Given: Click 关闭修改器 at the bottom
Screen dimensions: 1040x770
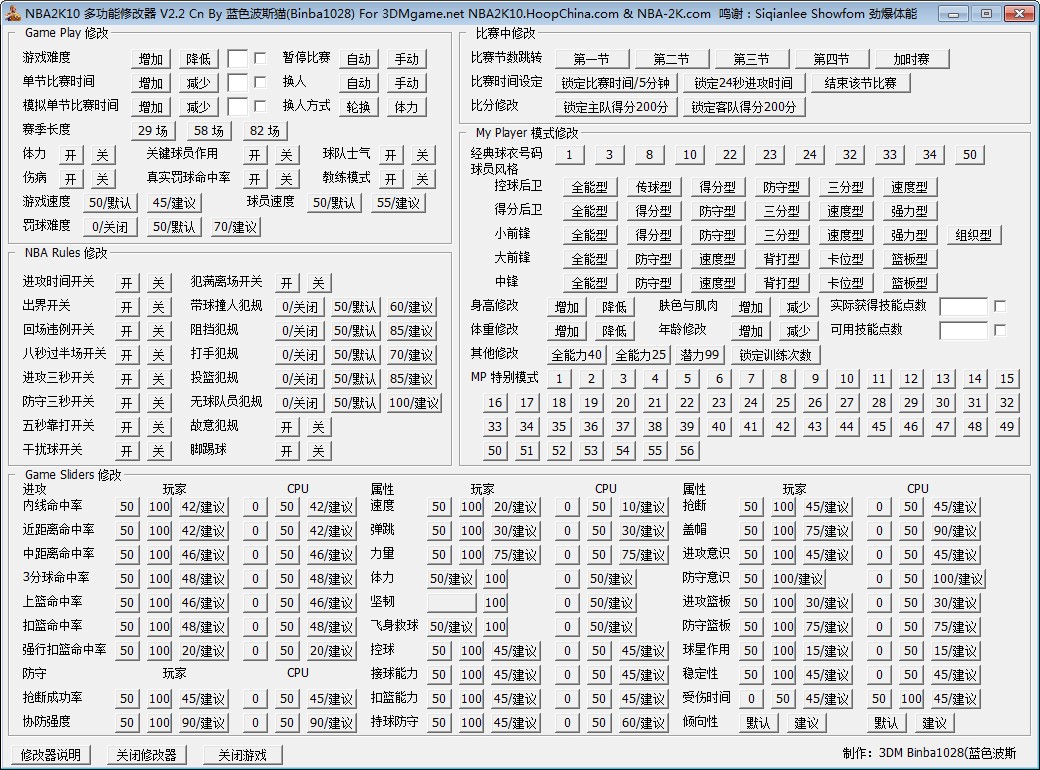Looking at the screenshot, I should [146, 755].
